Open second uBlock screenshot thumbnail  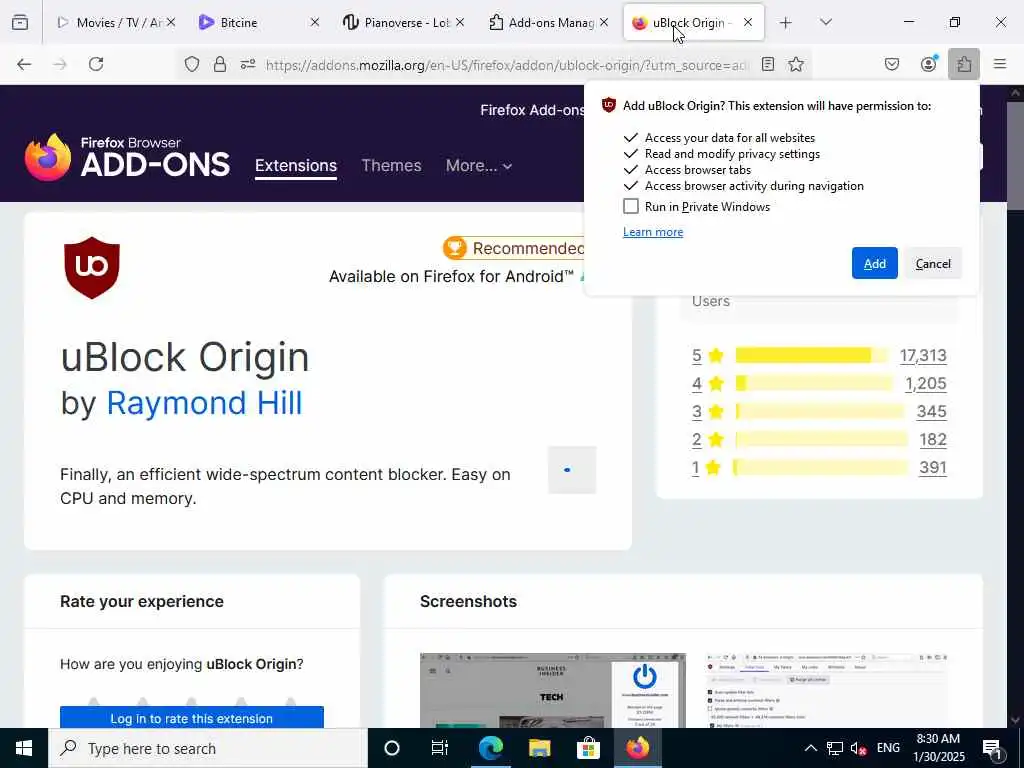827,690
